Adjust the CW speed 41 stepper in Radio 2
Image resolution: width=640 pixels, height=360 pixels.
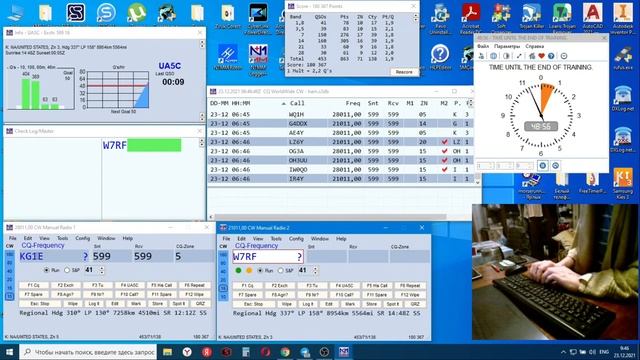[315, 271]
